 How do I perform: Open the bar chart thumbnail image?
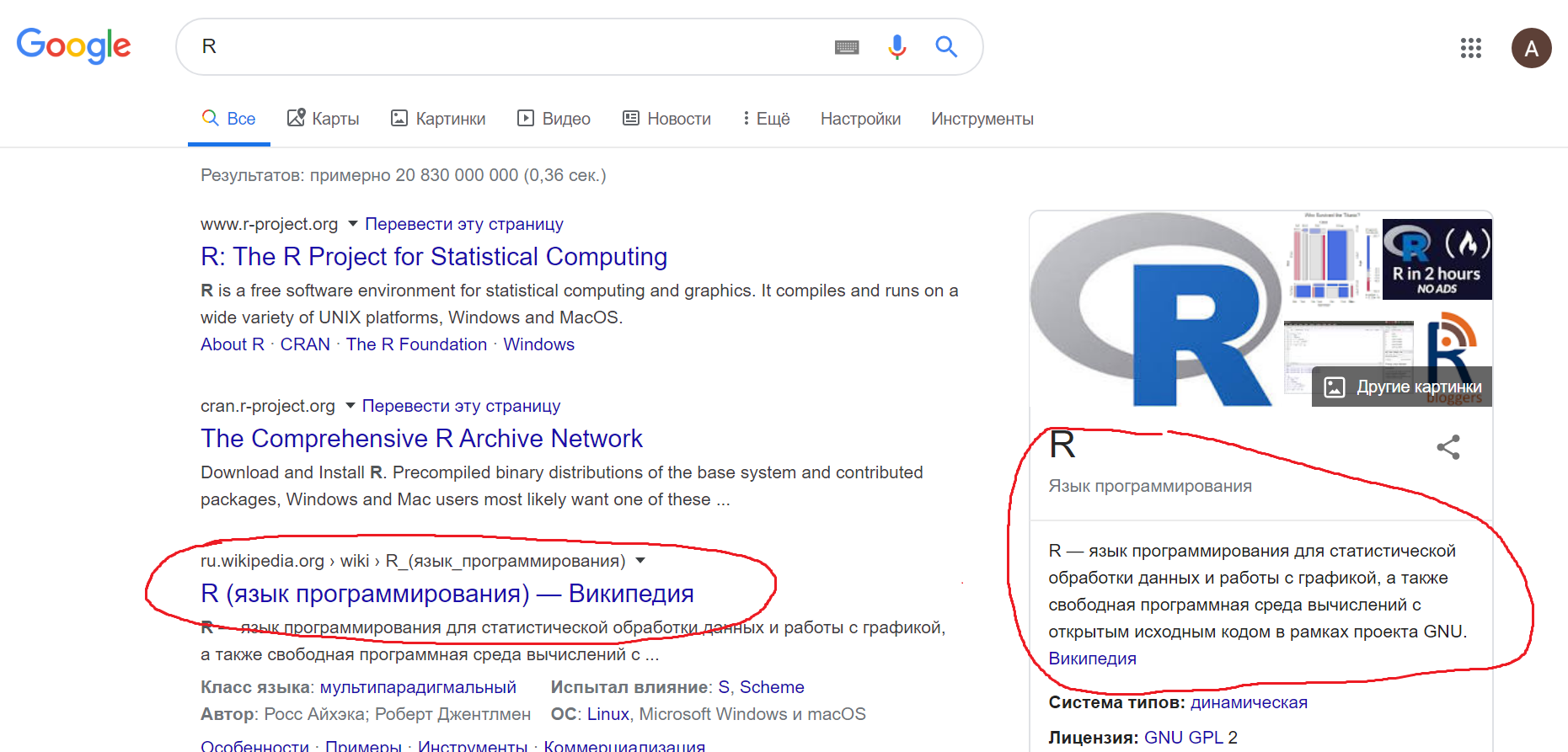[1332, 259]
